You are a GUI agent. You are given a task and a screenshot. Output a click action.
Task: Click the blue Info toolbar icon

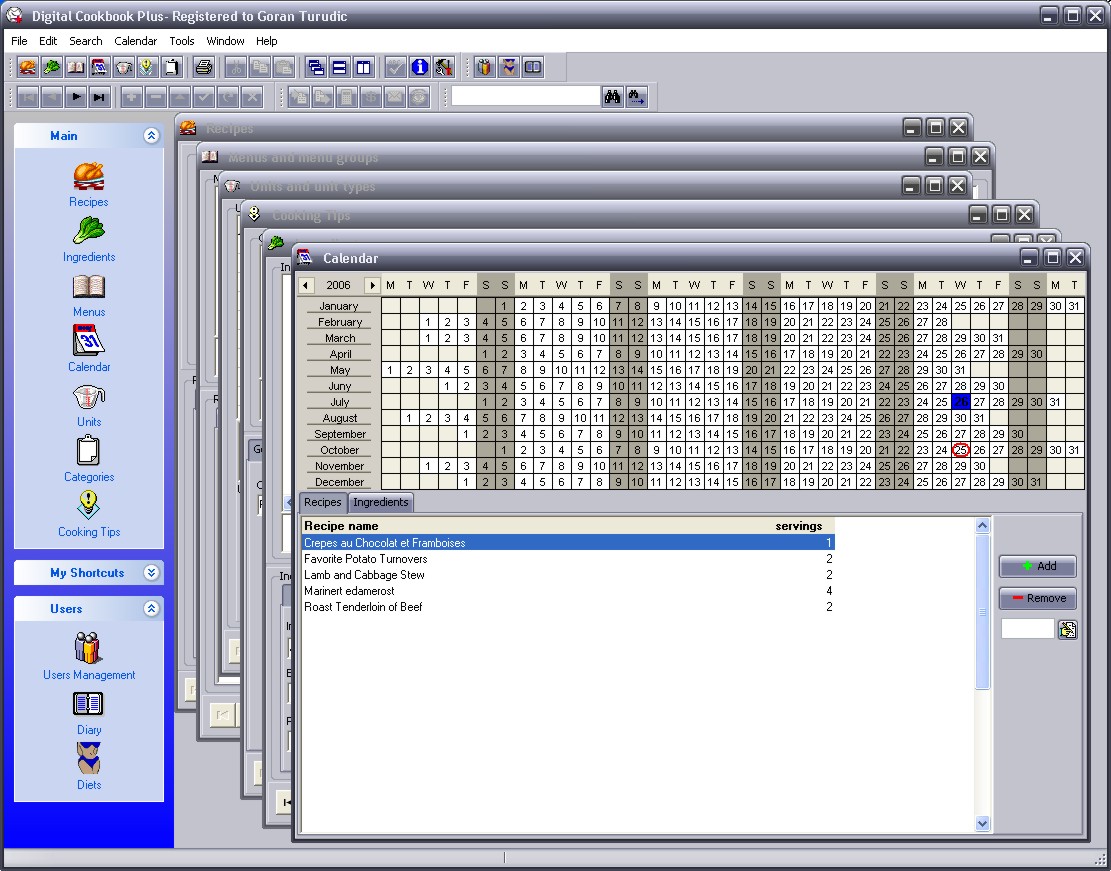[x=419, y=67]
